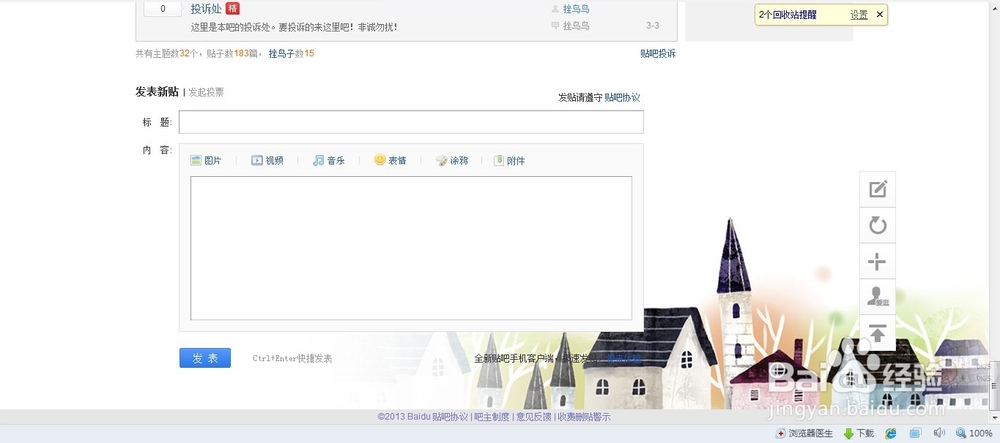The height and width of the screenshot is (443, 1000).
Task: Add an attachment via 附件
Action: [510, 161]
